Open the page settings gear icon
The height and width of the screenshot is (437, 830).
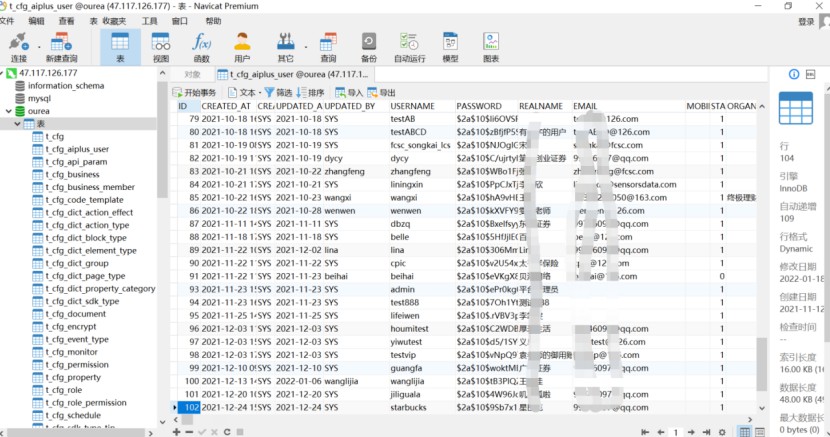click(x=722, y=432)
